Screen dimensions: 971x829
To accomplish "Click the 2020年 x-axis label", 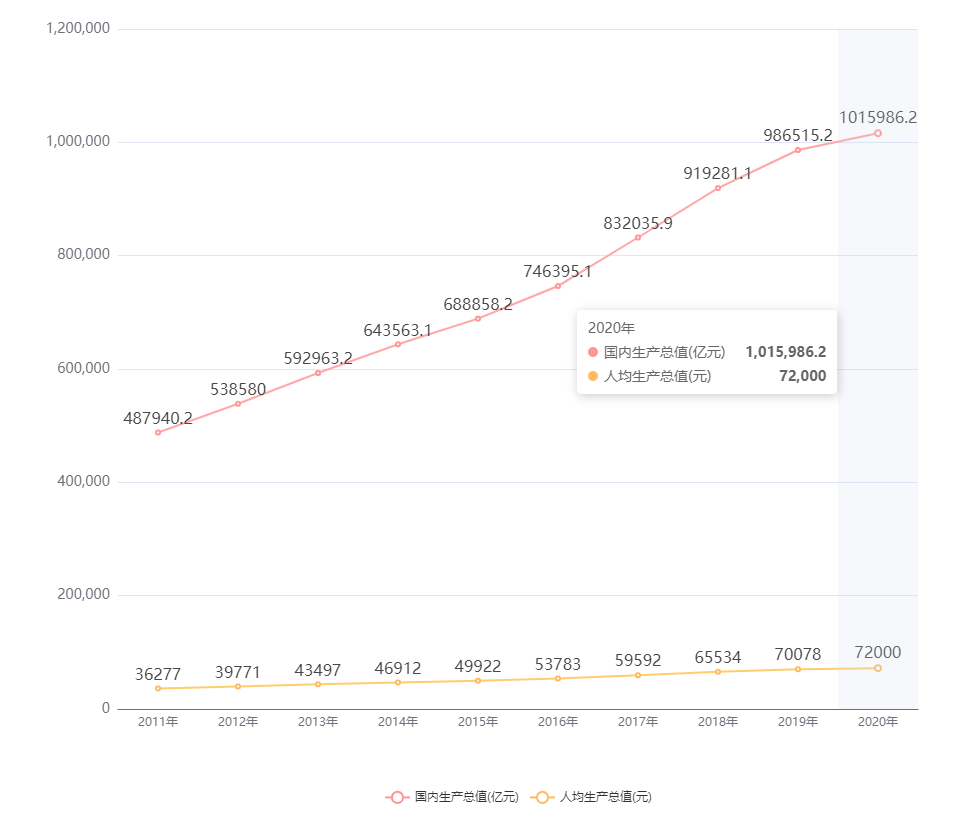I will tap(878, 722).
